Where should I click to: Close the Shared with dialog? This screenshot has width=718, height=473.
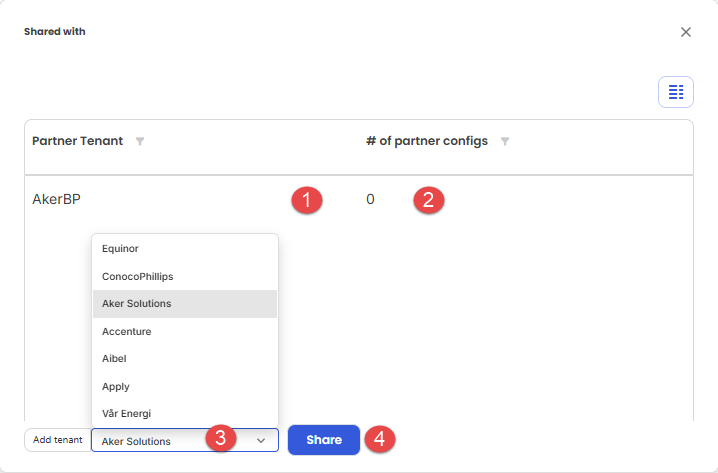coord(685,32)
